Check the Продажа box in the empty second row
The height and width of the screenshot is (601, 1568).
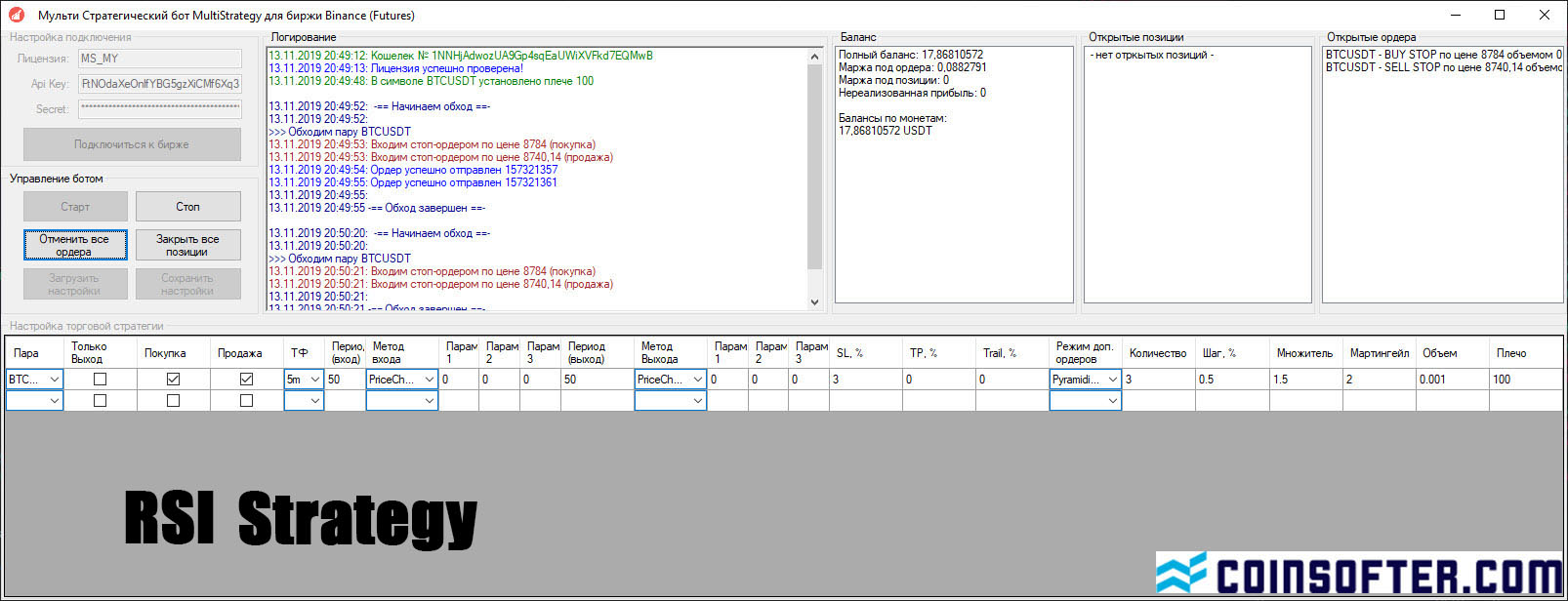246,400
